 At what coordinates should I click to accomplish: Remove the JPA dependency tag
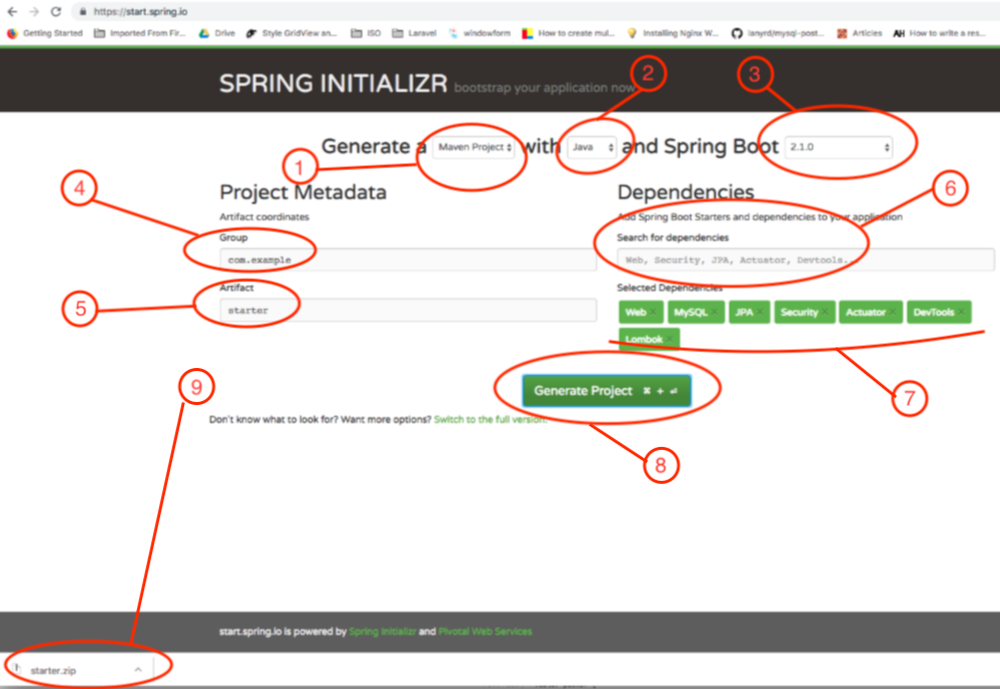760,312
